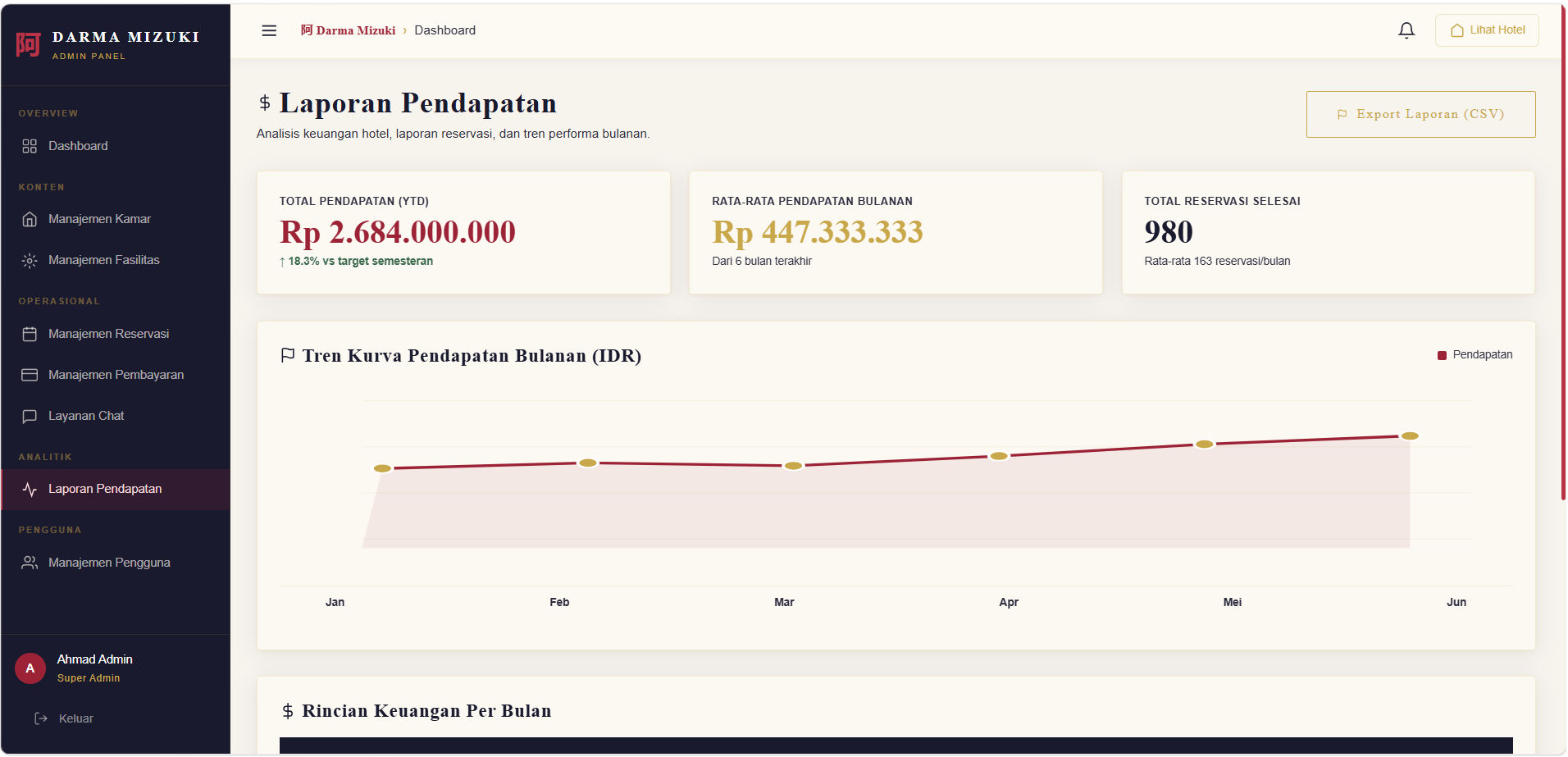Open Dashboard in the sidebar
Viewport: 1568px width, 757px height.
116,146
